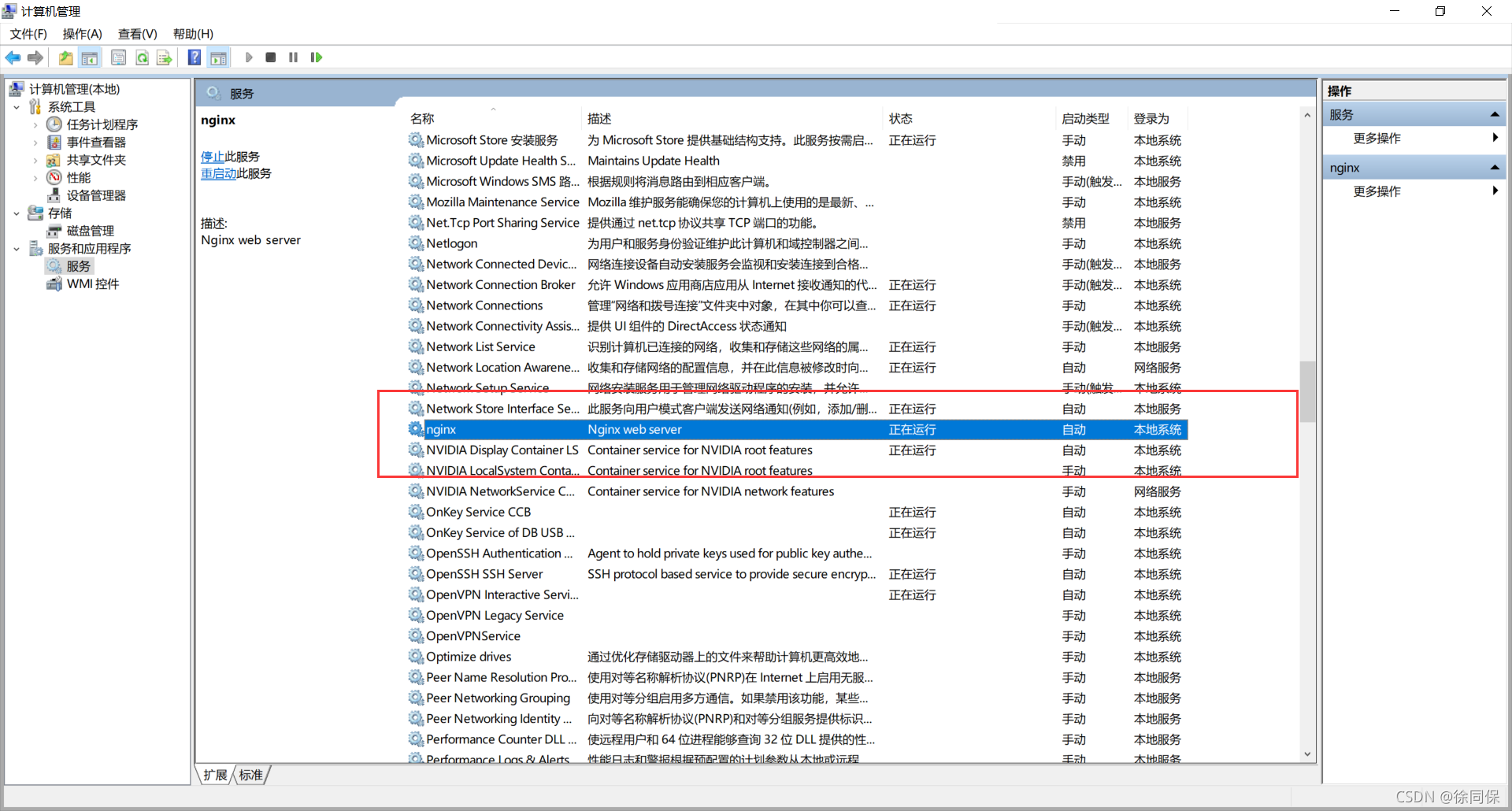Sort by 描述 column header
The height and width of the screenshot is (811, 1512).
coord(733,119)
